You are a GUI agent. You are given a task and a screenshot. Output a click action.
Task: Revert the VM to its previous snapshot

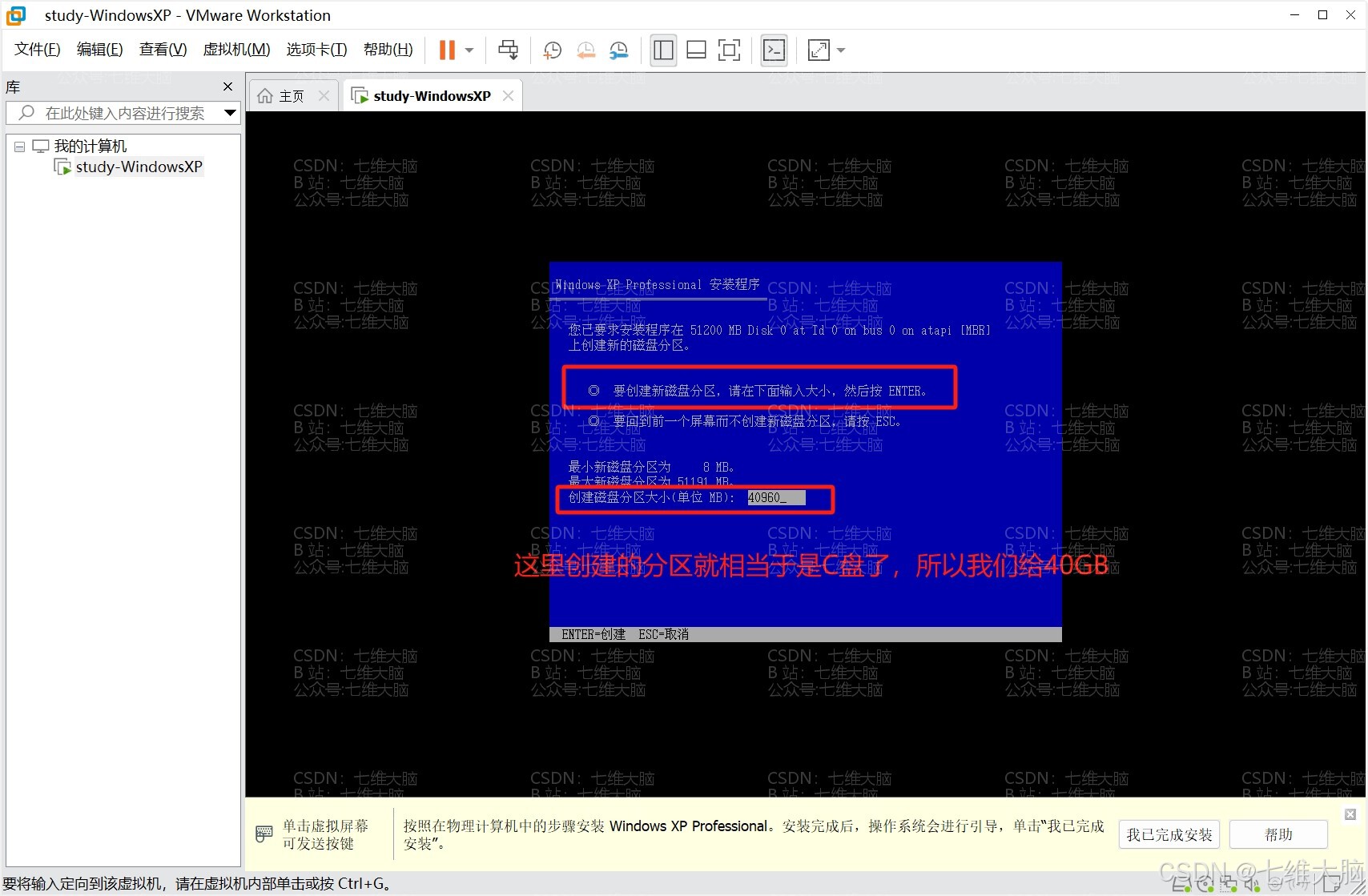pos(585,50)
